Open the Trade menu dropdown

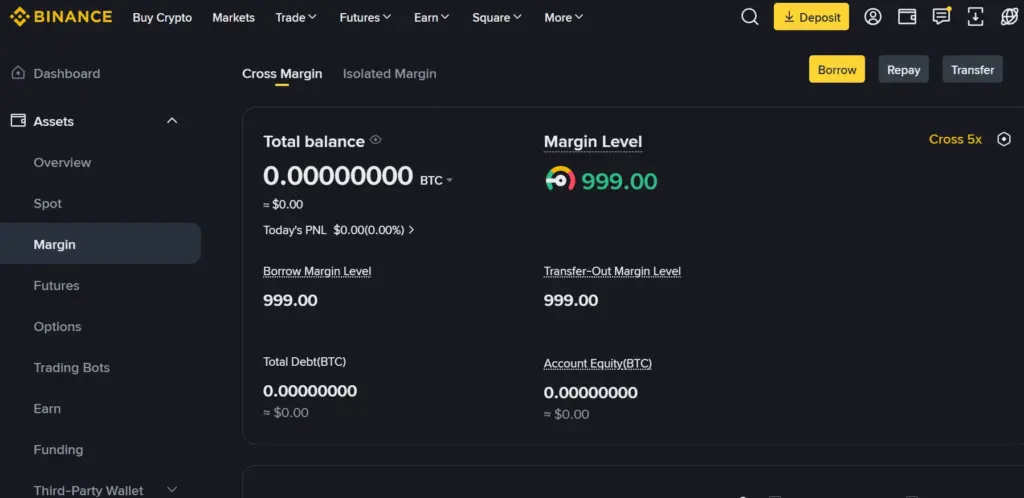tap(296, 18)
